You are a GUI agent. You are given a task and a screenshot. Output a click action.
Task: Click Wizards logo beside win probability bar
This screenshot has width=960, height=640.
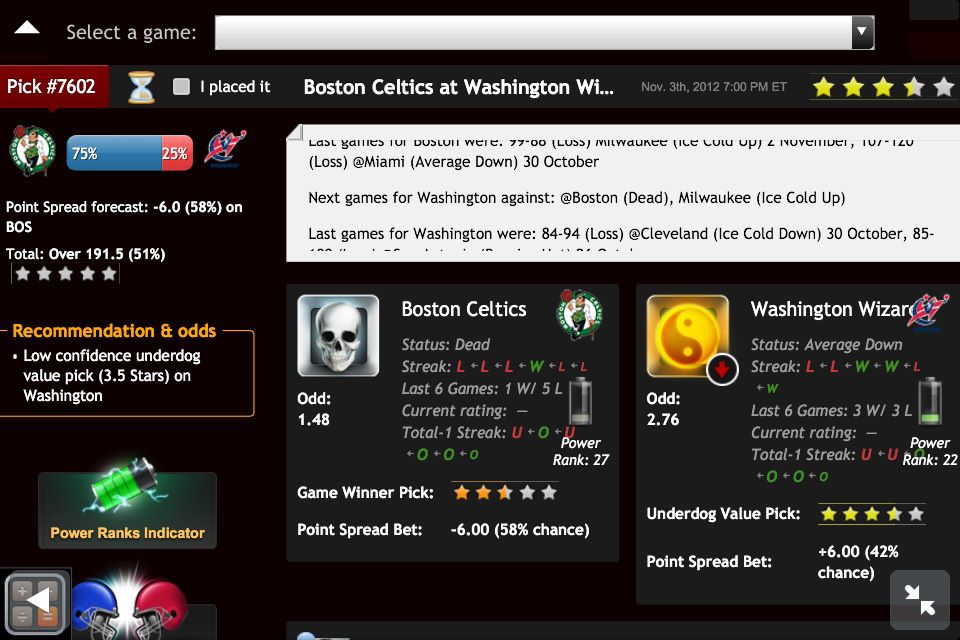tap(225, 148)
